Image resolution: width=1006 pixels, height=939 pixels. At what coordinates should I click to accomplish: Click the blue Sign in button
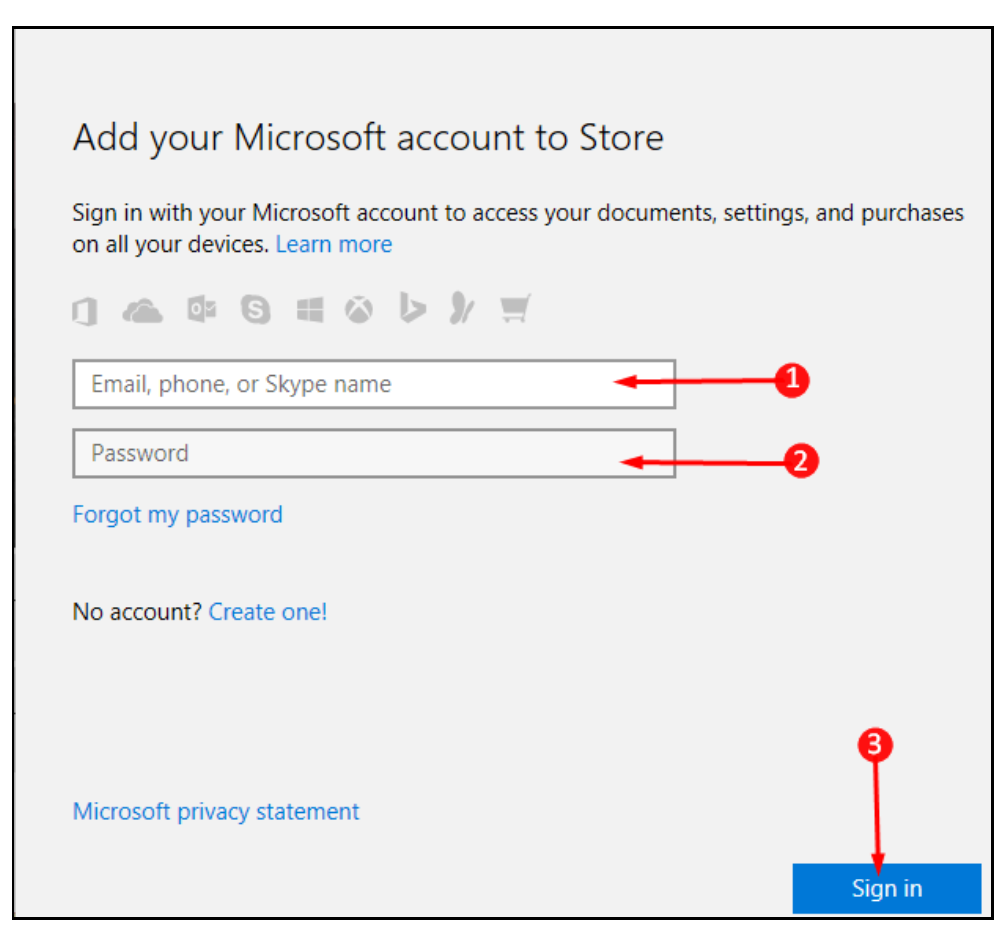click(887, 888)
